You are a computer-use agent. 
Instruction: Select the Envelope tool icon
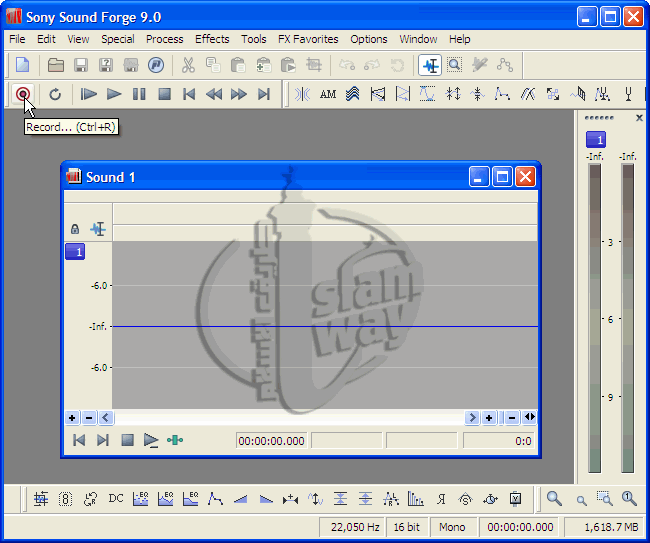[504, 65]
